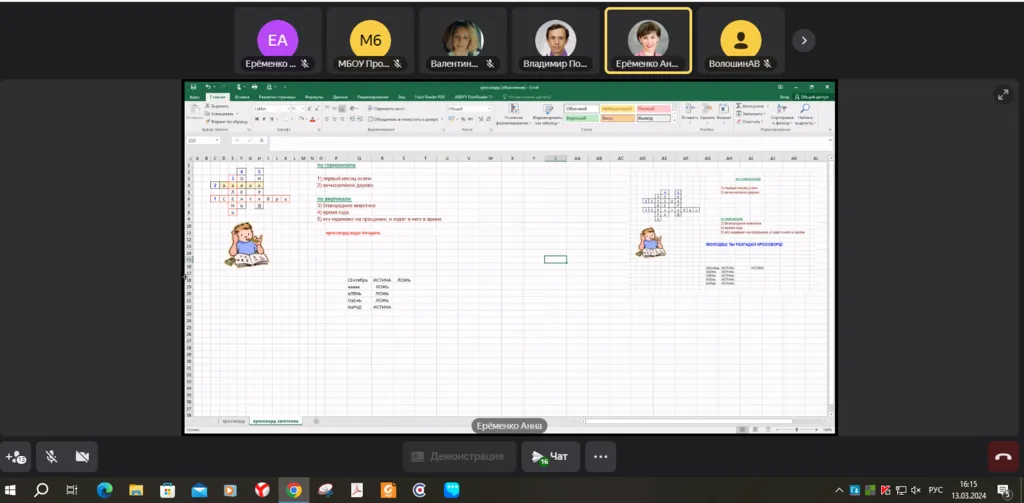
Task: Turn on the disabled camera button
Action: click(82, 457)
